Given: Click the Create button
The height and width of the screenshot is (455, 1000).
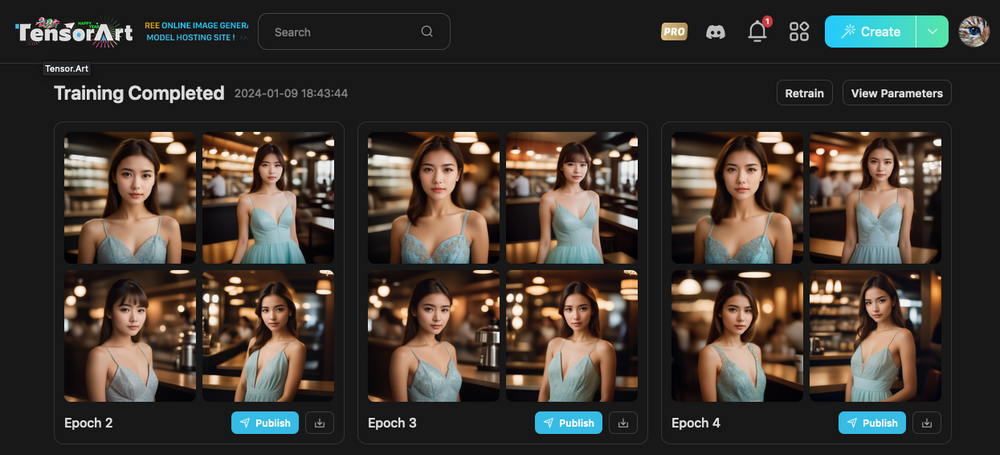Looking at the screenshot, I should (x=870, y=32).
